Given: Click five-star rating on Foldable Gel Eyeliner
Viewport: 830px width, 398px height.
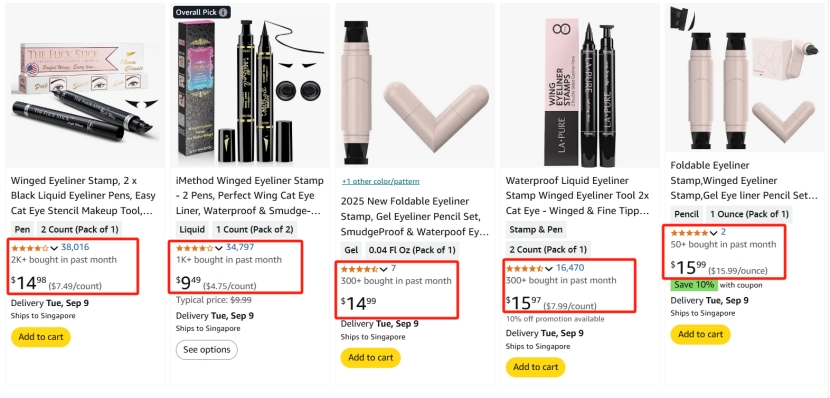Looking at the screenshot, I should coord(689,233).
